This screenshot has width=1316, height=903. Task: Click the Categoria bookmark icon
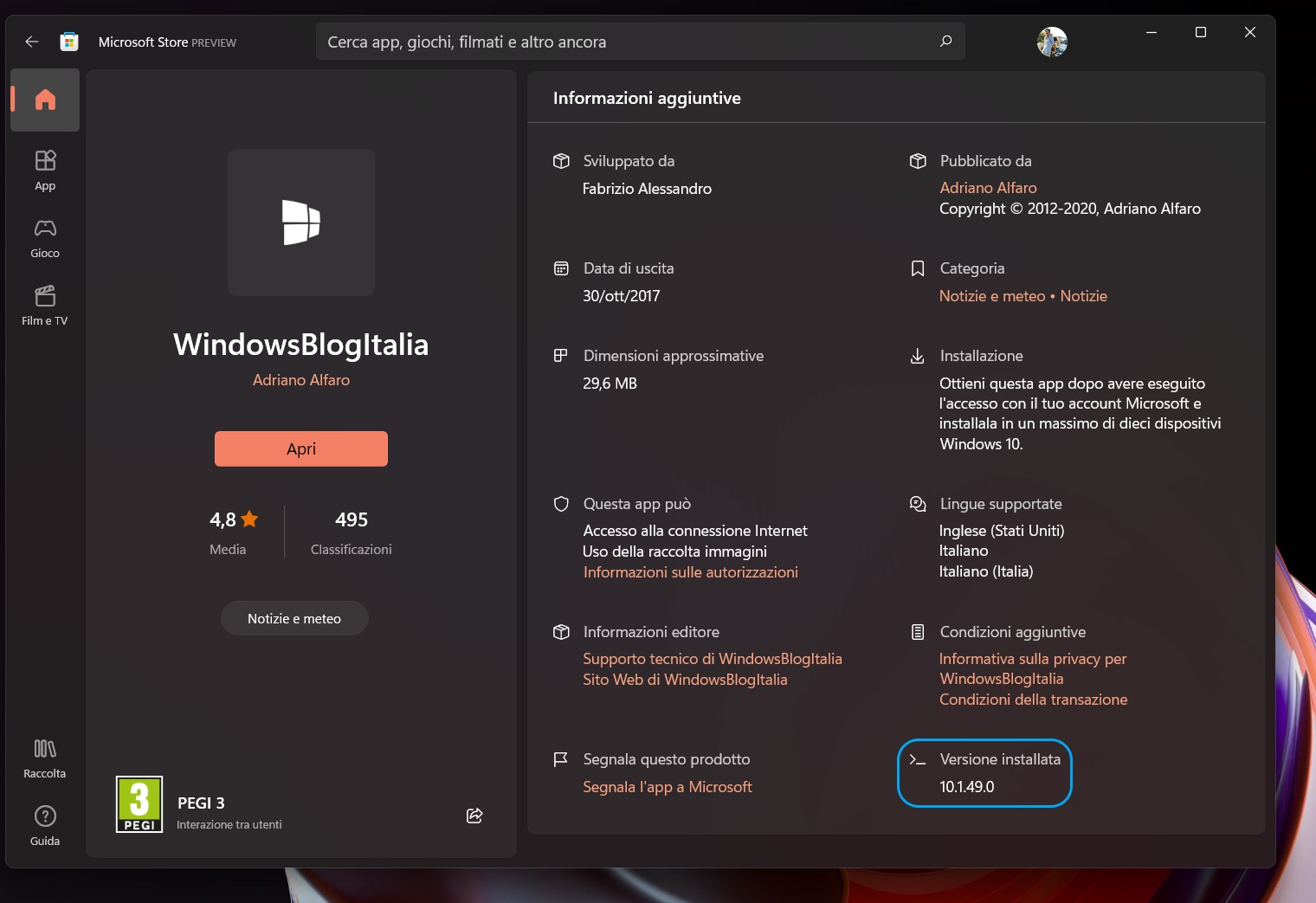point(918,268)
